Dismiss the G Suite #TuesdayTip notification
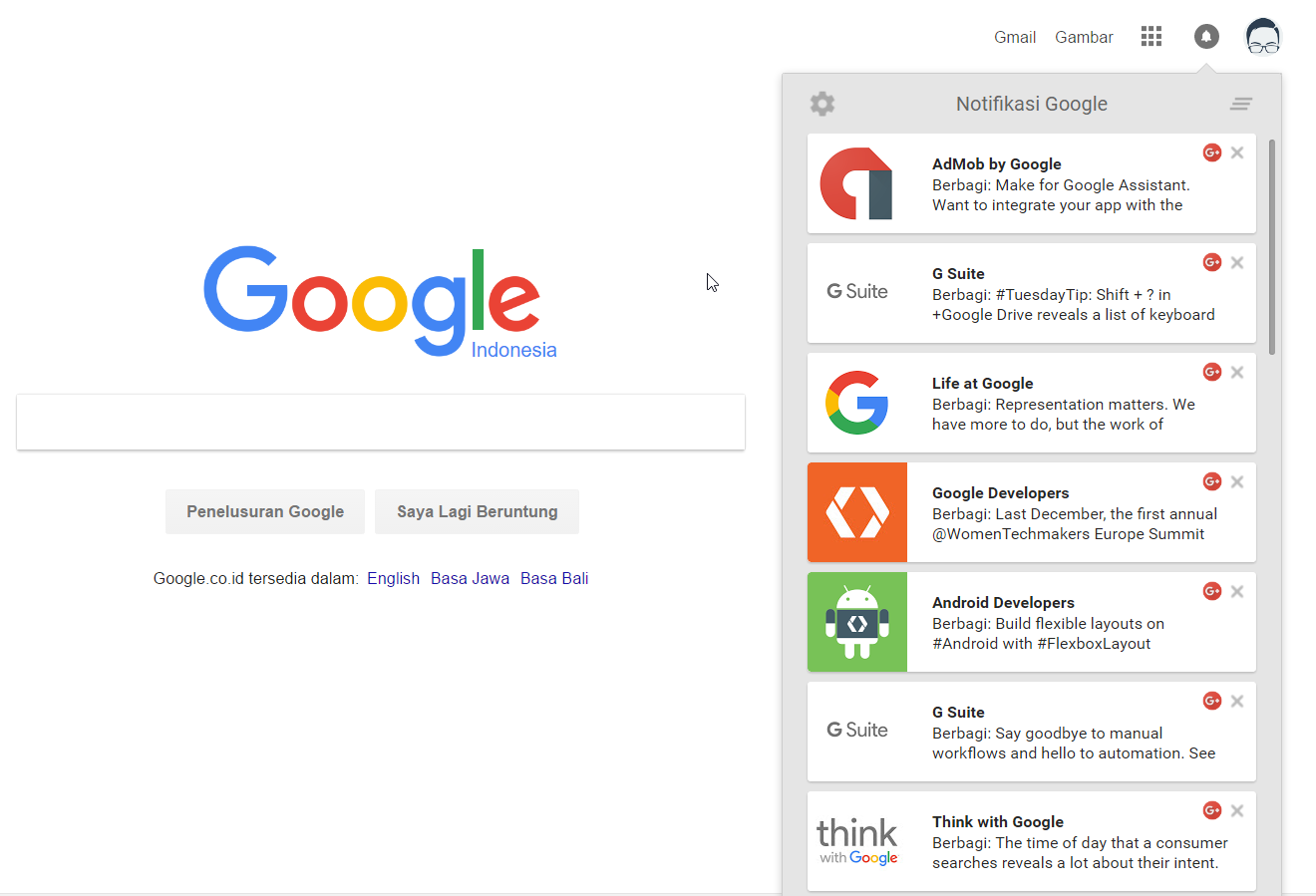1316x896 pixels. pos(1237,262)
